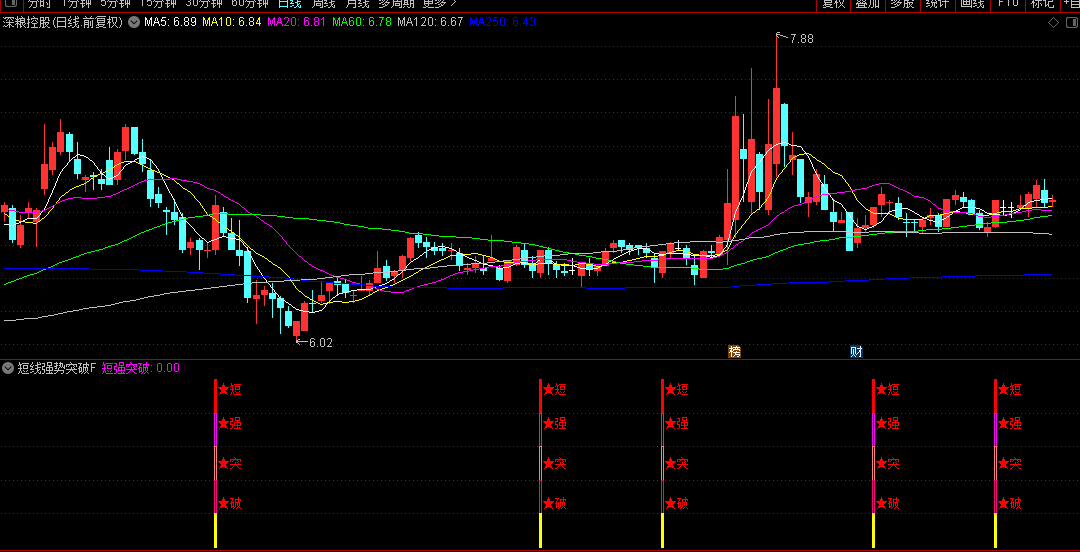Click the ★短 star in the leftmost signal column

pos(229,389)
